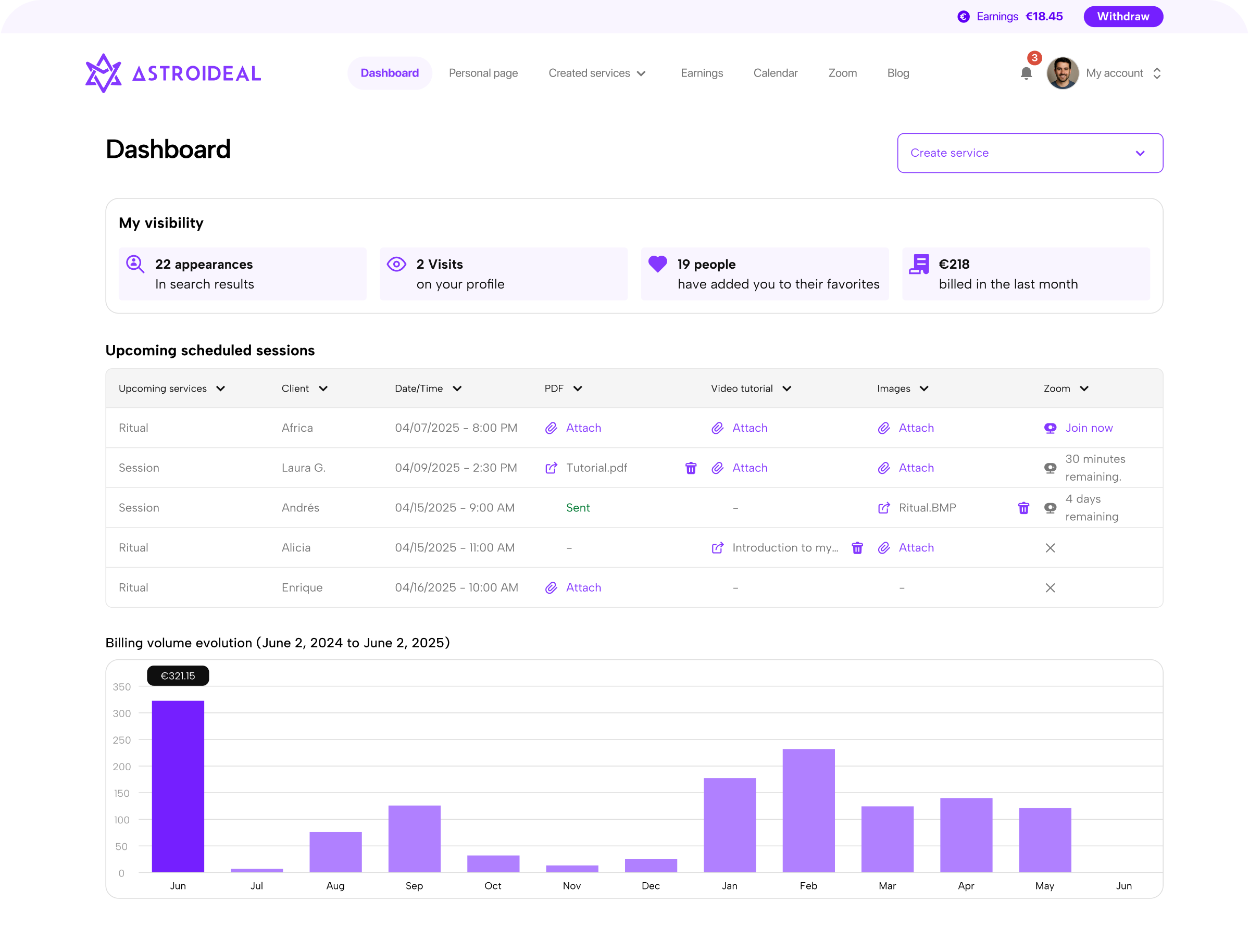Click the Astroideal star logo
This screenshot has width=1249, height=952.
103,73
